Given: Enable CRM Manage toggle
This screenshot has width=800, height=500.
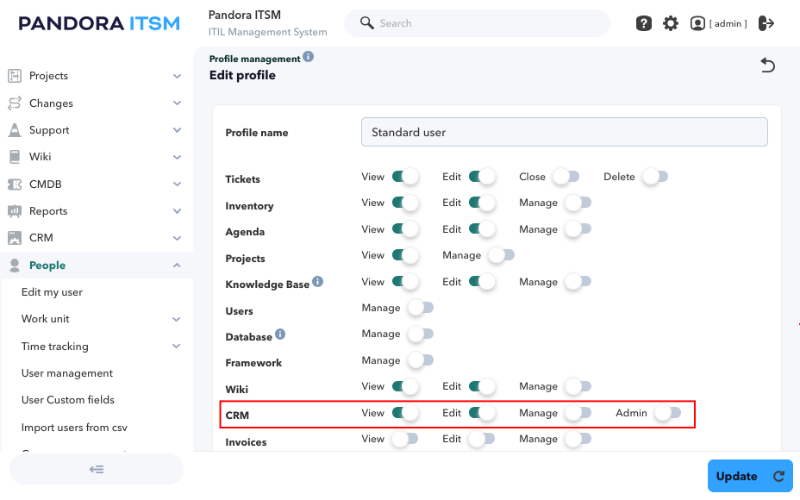Looking at the screenshot, I should click(x=578, y=413).
